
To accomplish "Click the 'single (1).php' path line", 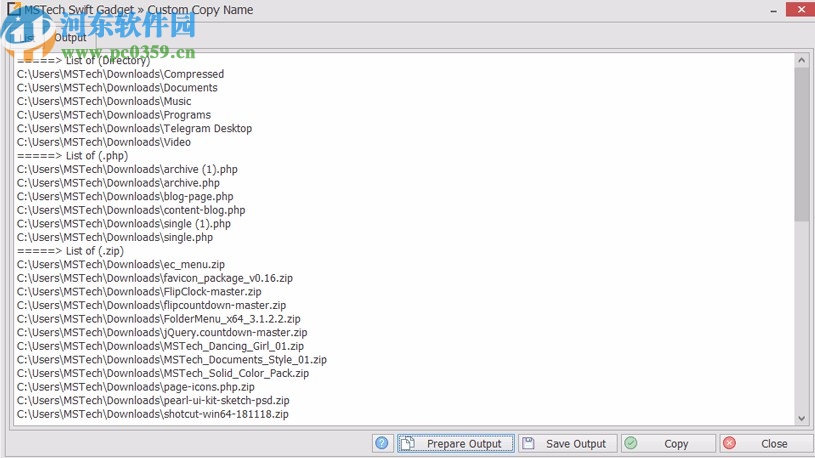I will [124, 224].
